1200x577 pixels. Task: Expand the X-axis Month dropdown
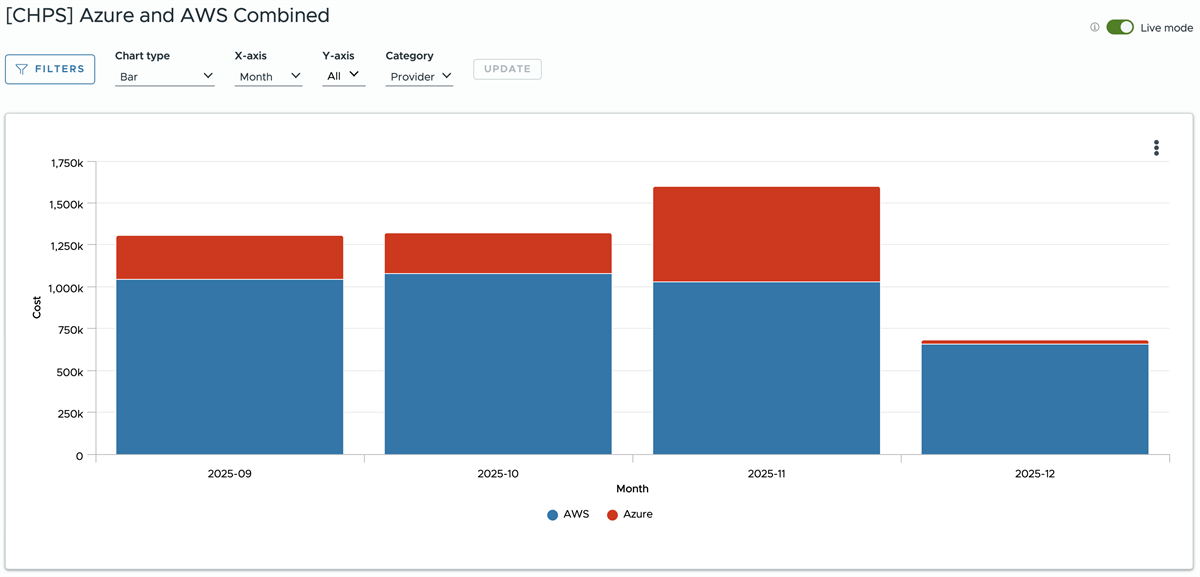coord(269,76)
